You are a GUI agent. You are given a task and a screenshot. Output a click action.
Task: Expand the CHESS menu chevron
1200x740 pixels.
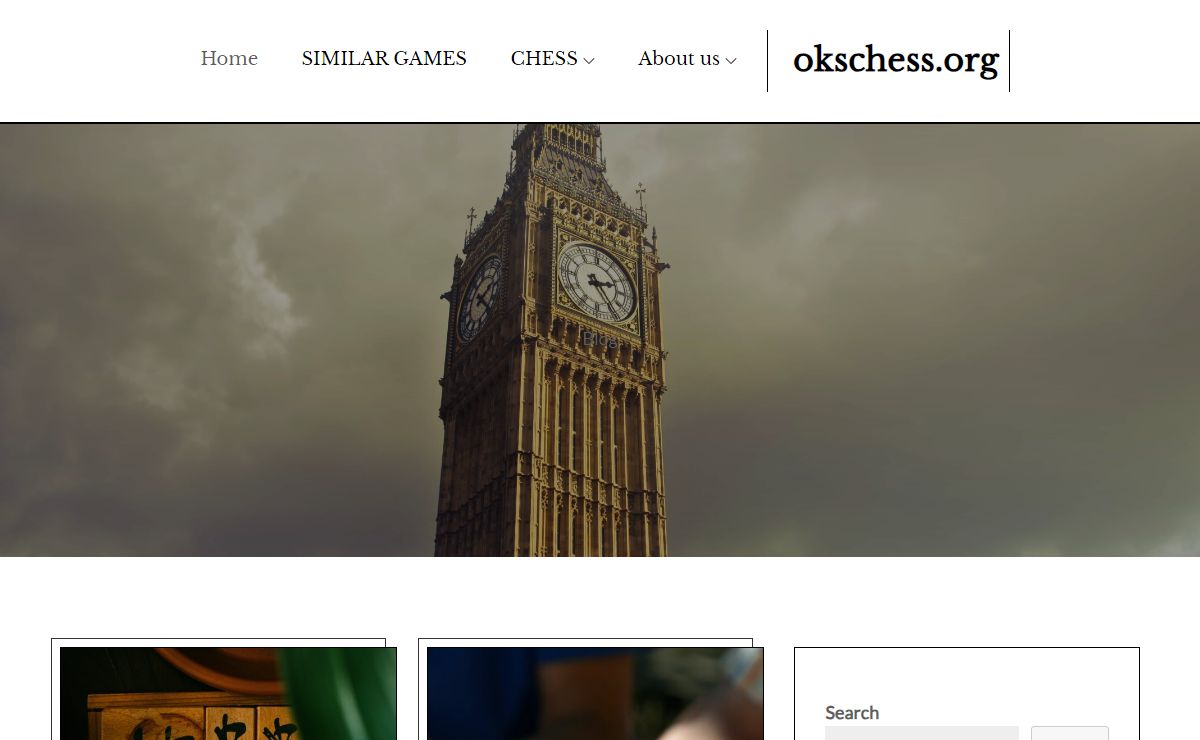point(589,60)
